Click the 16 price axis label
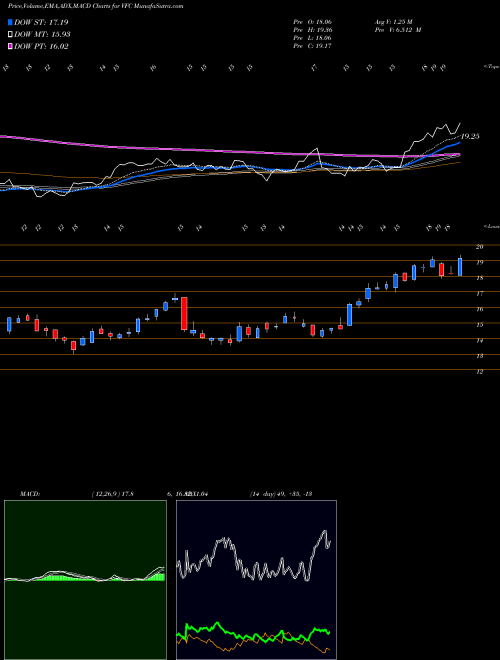 pyautogui.click(x=479, y=309)
